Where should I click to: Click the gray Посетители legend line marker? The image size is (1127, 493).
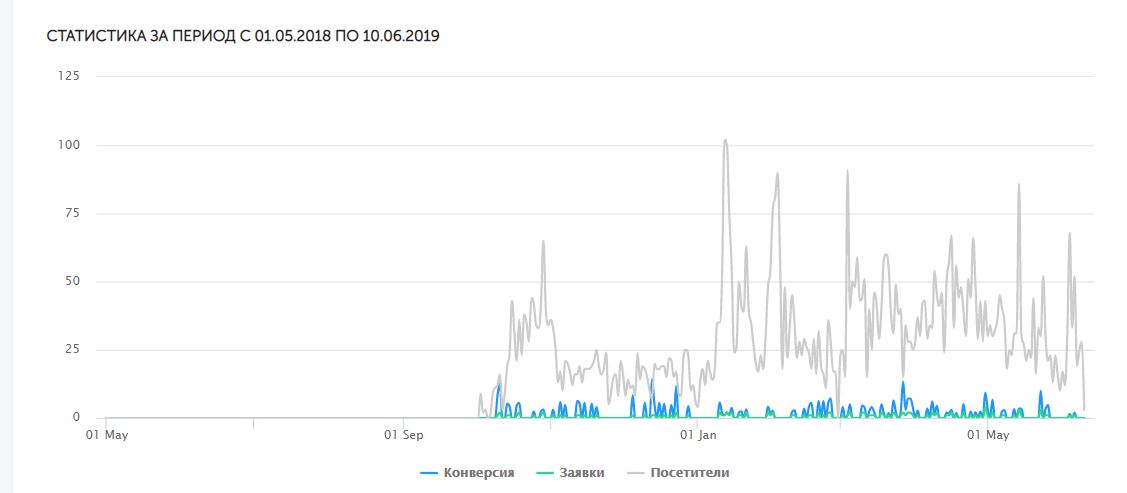pos(635,473)
